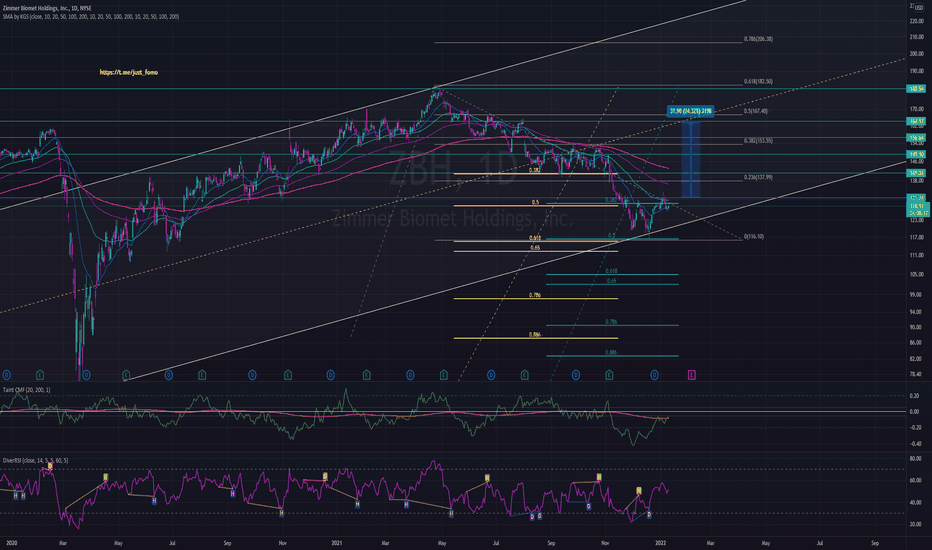Open the dividend marker dated late June 2021
This screenshot has width=932, height=550.
[x=491, y=375]
